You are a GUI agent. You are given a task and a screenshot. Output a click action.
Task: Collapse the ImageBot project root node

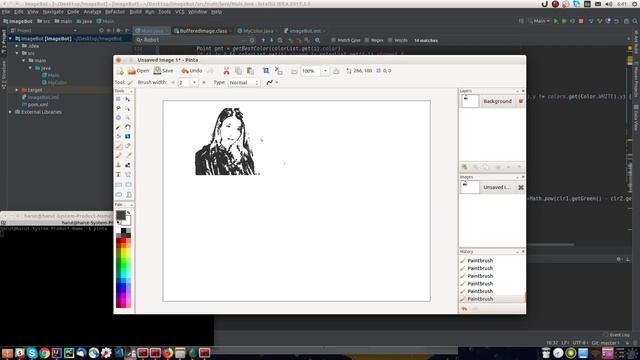coord(10,39)
